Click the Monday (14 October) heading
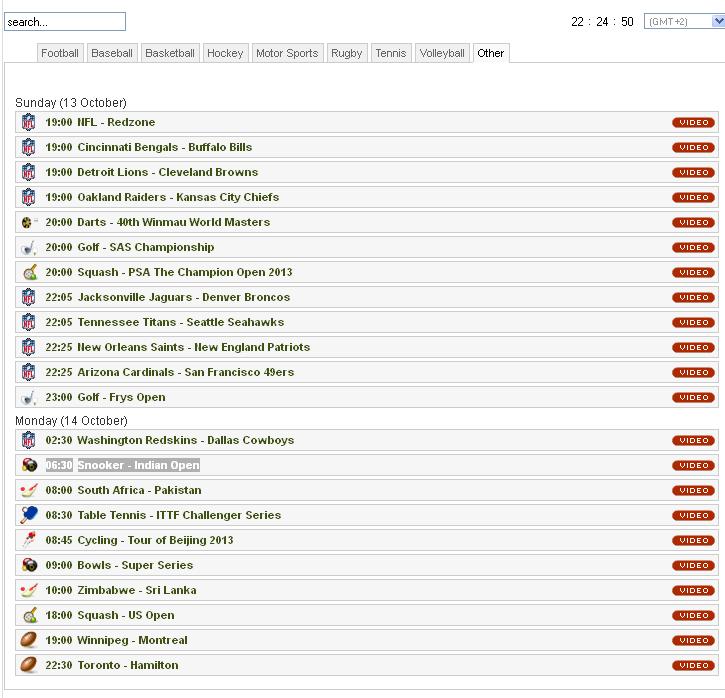Image resolution: width=725 pixels, height=698 pixels. pos(71,421)
